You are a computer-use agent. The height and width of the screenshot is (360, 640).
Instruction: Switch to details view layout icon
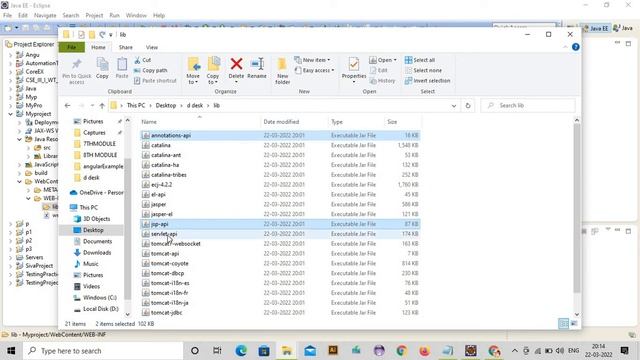tap(563, 324)
